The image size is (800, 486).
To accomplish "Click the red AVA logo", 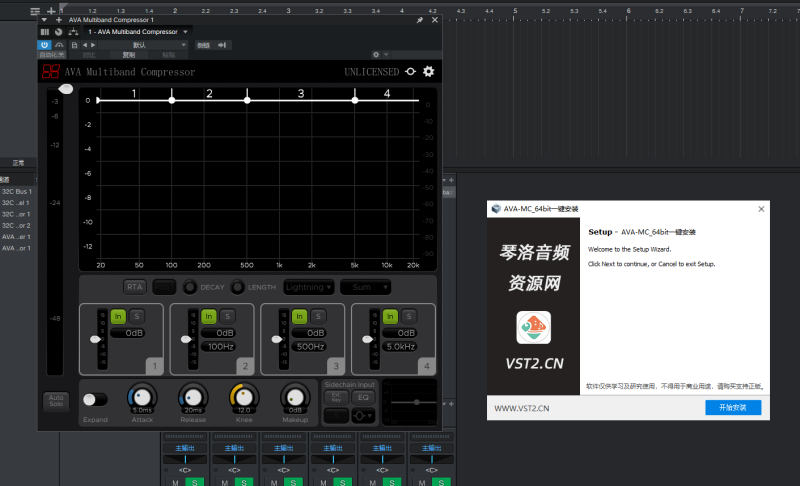I will tap(51, 71).
